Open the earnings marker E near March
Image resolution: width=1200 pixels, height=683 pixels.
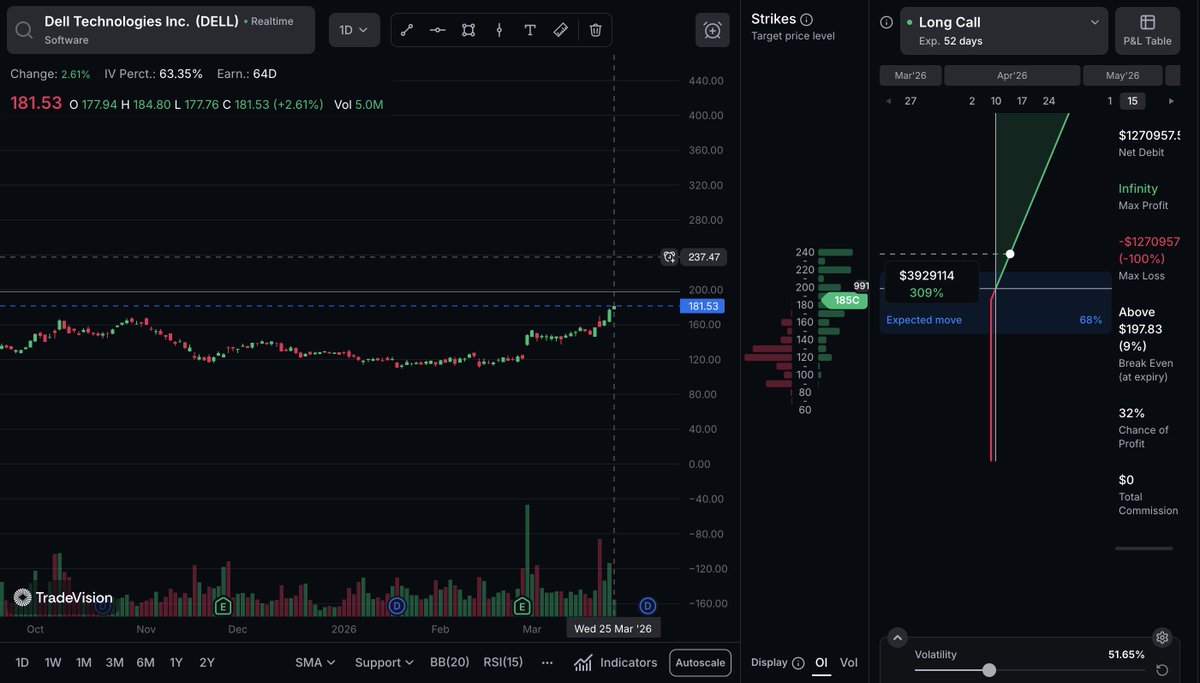pyautogui.click(x=521, y=606)
